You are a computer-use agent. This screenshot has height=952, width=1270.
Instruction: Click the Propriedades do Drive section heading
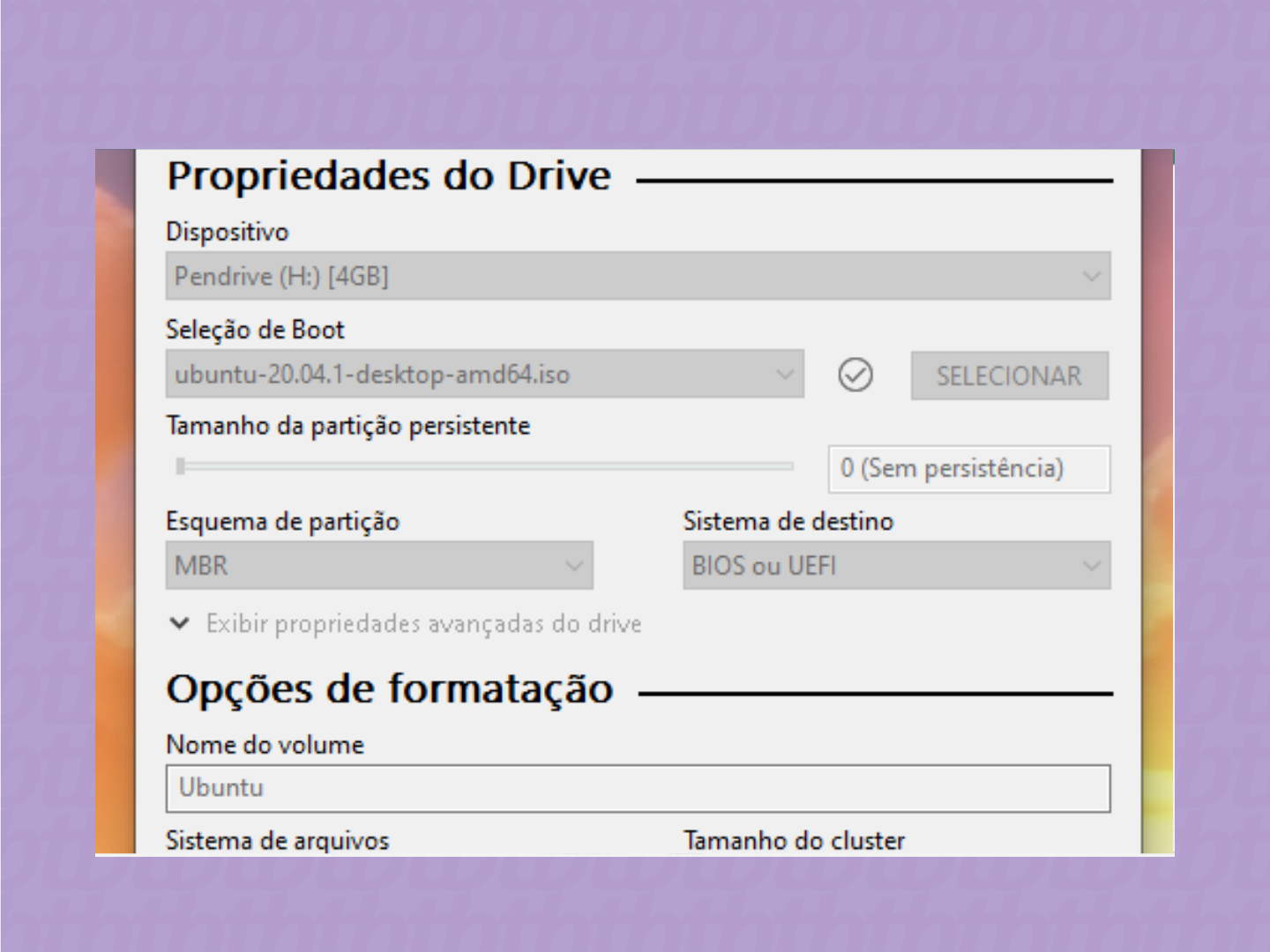click(389, 175)
